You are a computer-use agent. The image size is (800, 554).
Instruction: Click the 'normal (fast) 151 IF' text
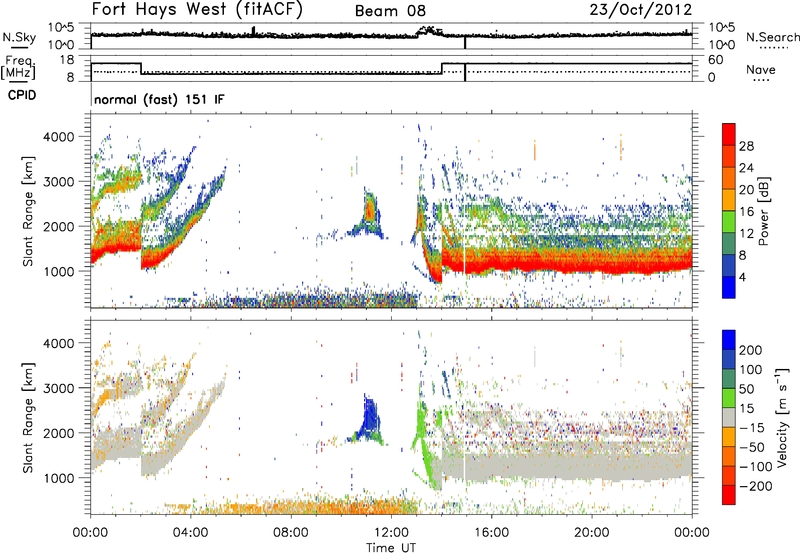(x=159, y=100)
